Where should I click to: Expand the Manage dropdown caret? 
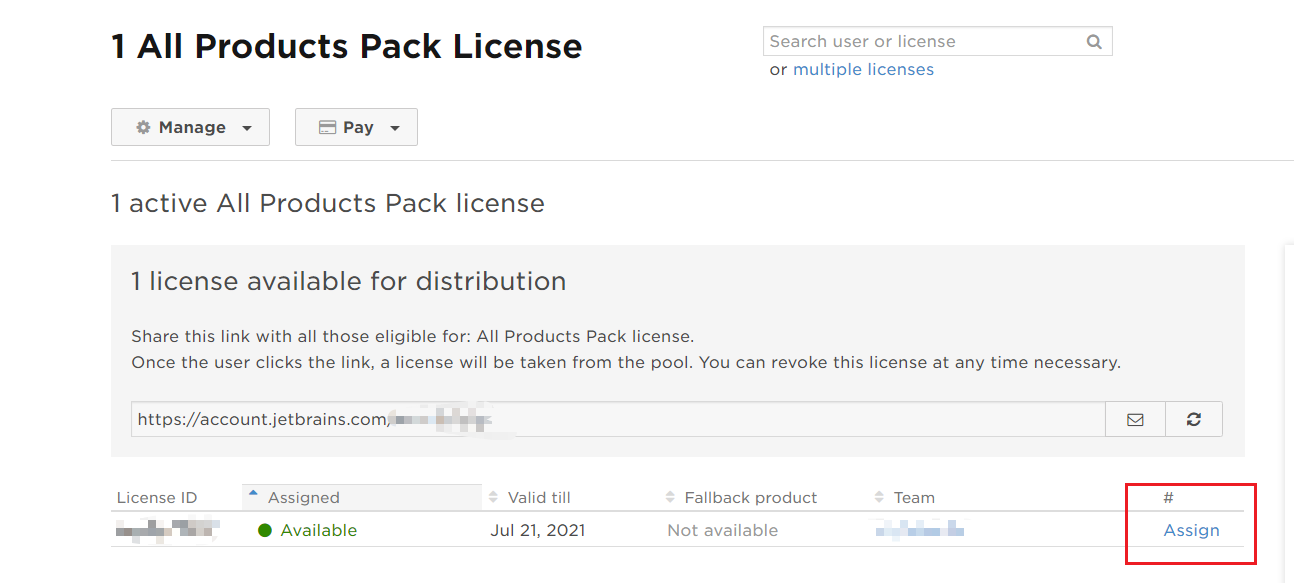[247, 129]
